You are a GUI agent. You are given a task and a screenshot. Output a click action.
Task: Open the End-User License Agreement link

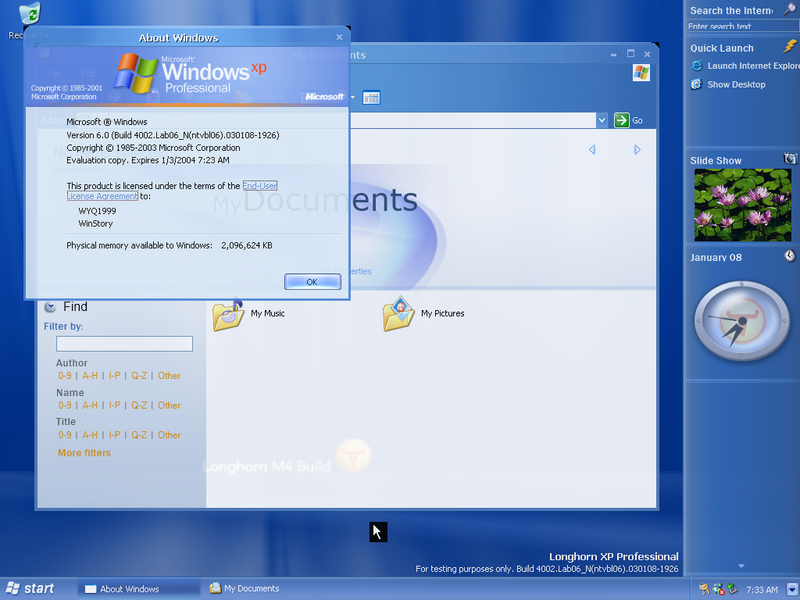(x=259, y=186)
